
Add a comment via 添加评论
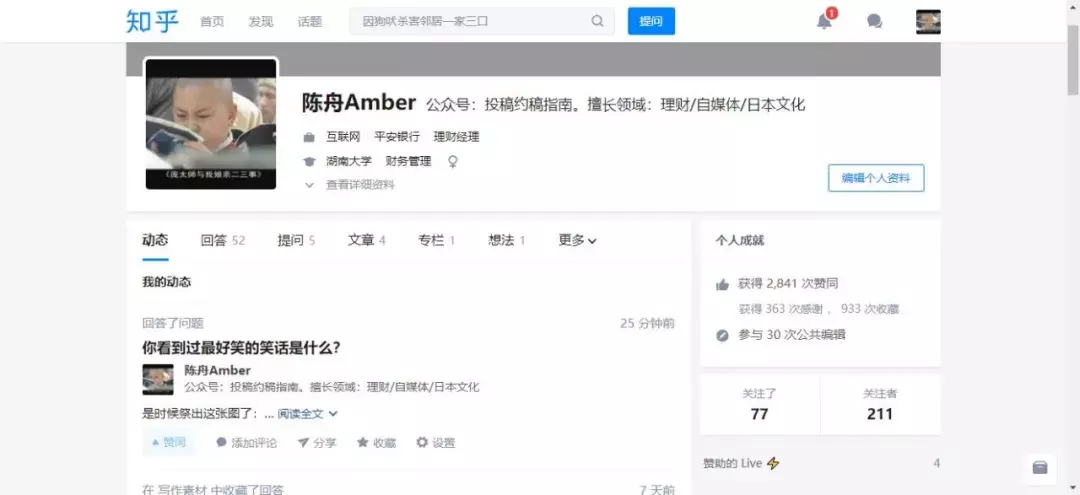coord(247,443)
